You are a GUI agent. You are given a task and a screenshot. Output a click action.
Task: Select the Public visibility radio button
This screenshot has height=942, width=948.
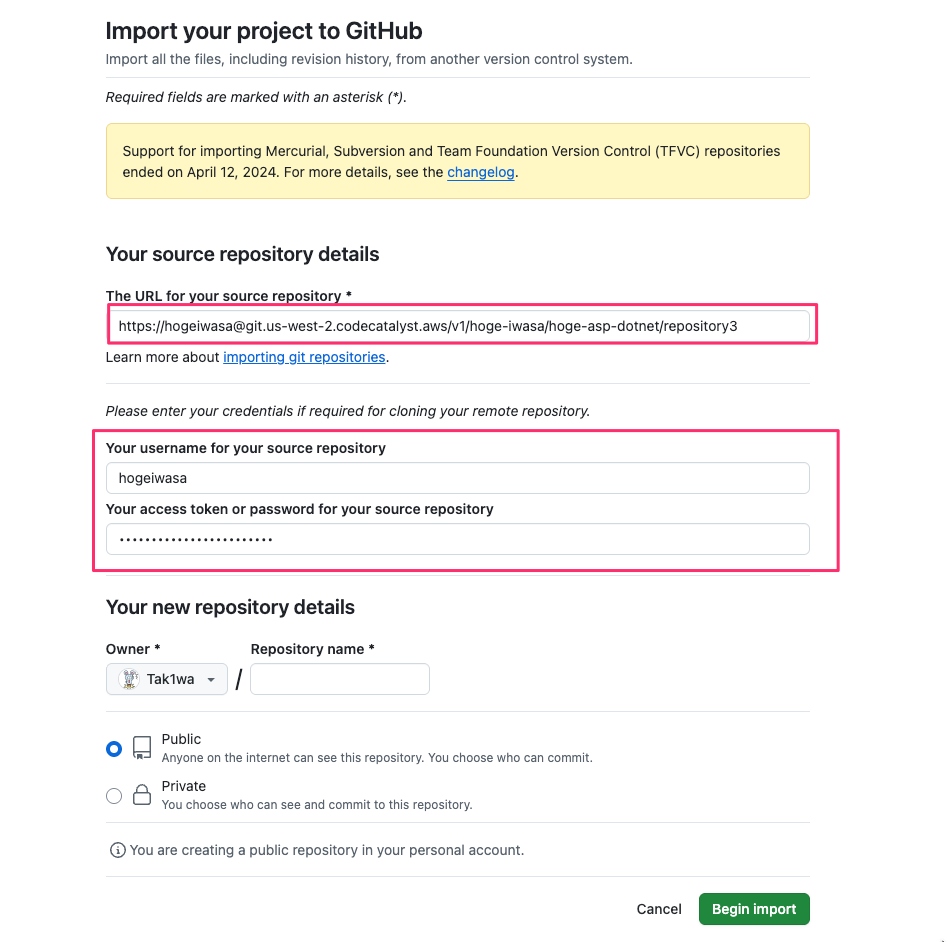click(x=114, y=748)
